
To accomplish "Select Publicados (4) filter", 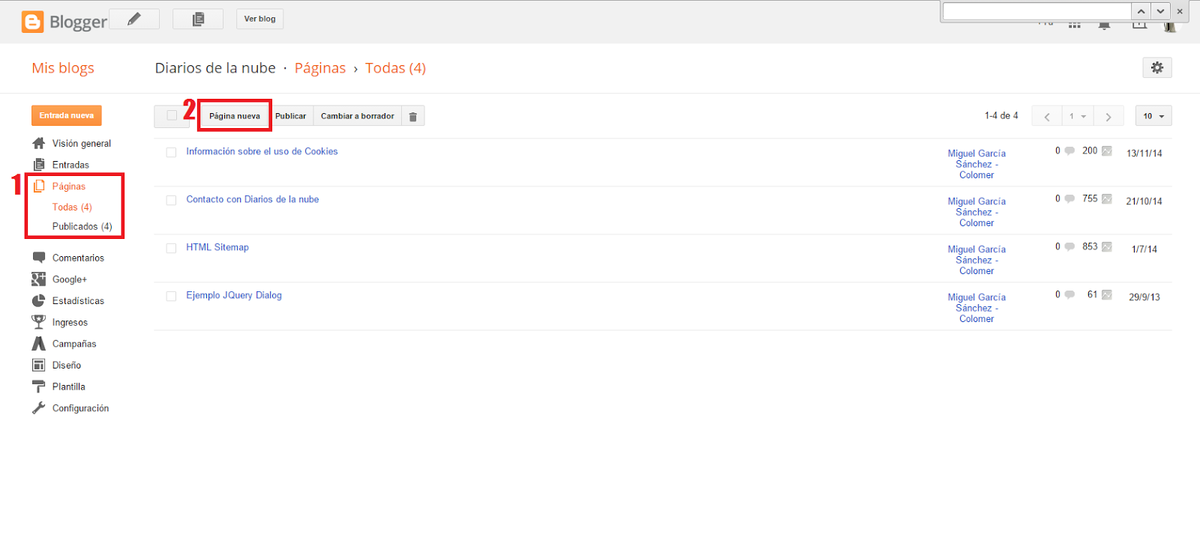I will (x=81, y=226).
